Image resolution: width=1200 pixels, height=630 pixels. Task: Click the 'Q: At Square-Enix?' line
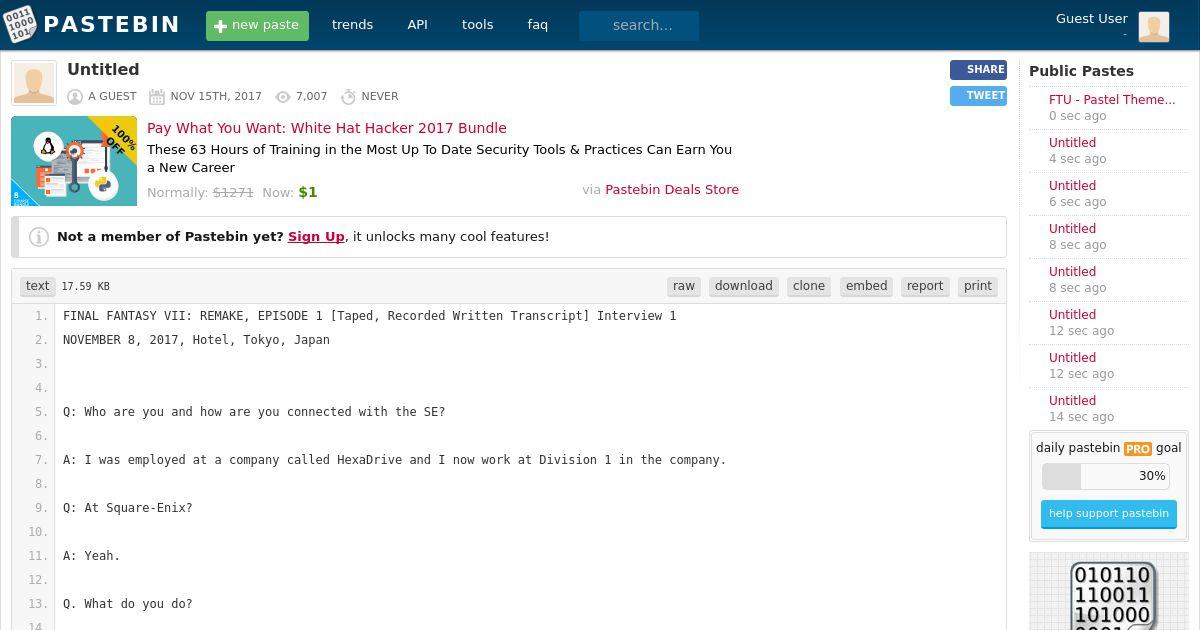(128, 508)
